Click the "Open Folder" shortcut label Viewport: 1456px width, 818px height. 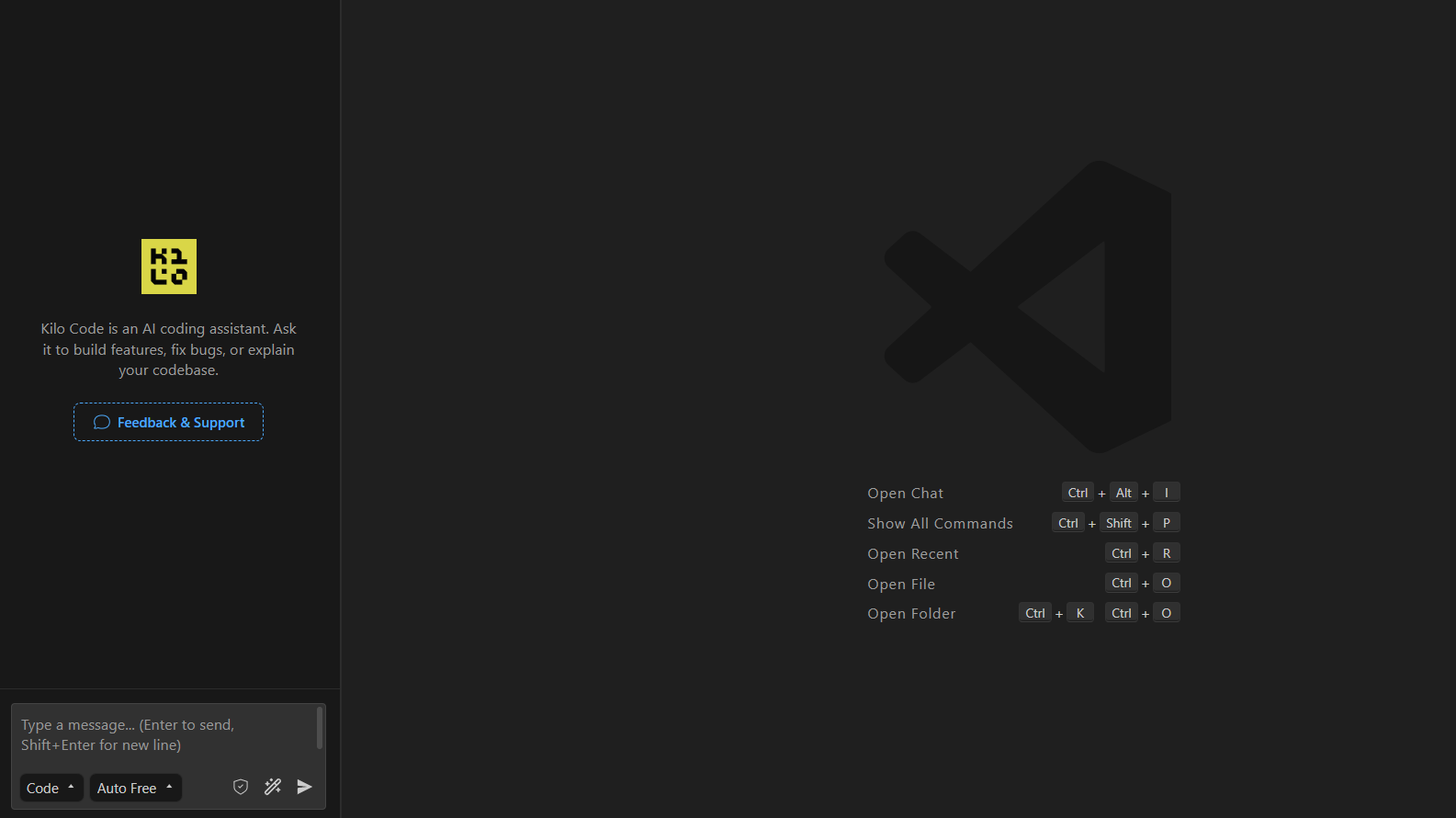point(912,614)
